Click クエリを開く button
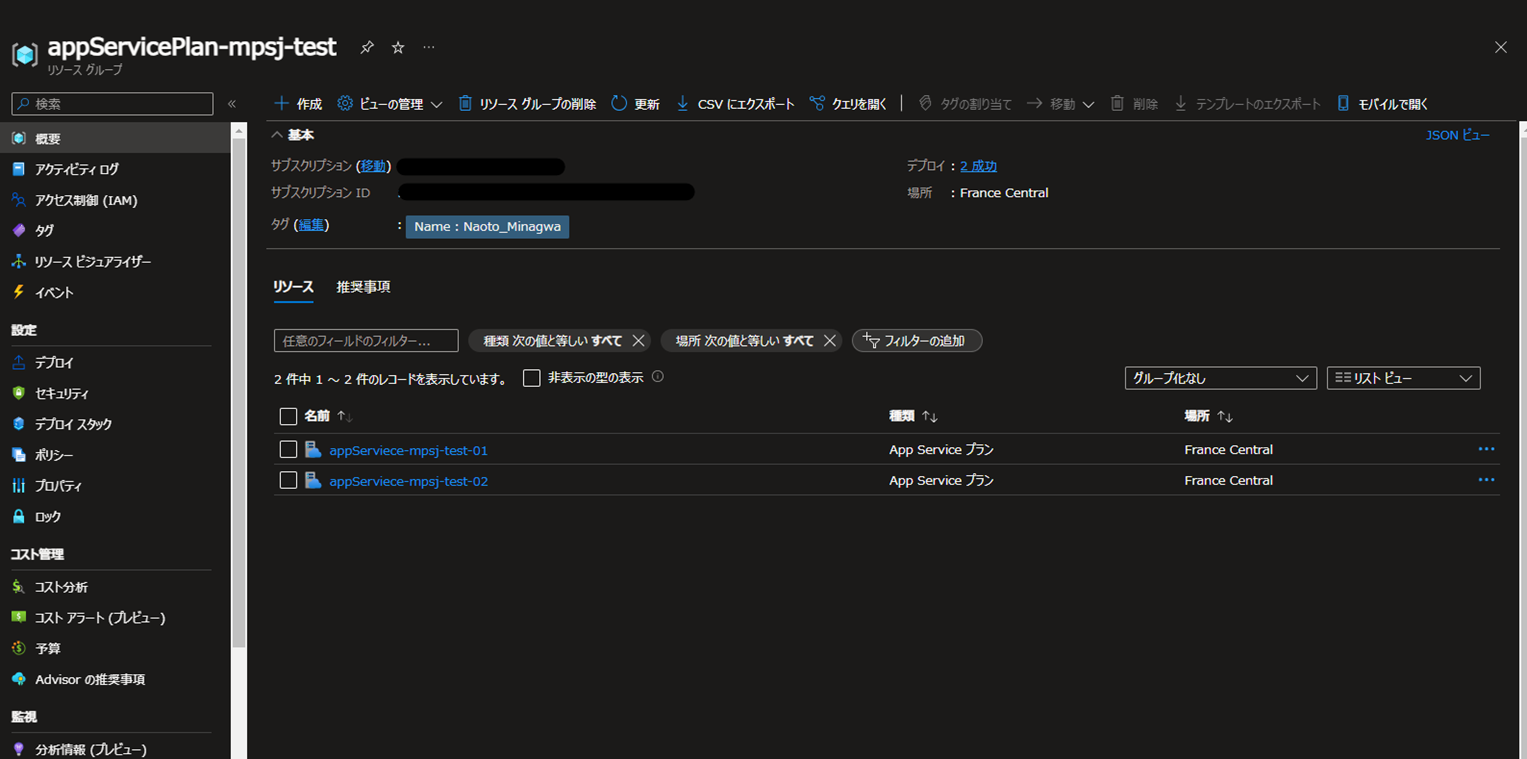This screenshot has height=759, width=1527. pyautogui.click(x=849, y=104)
